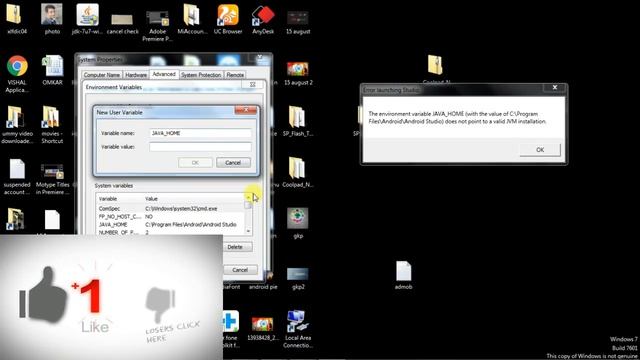Open the MiAccount folder icon
This screenshot has height=360, width=640.
(x=192, y=18)
